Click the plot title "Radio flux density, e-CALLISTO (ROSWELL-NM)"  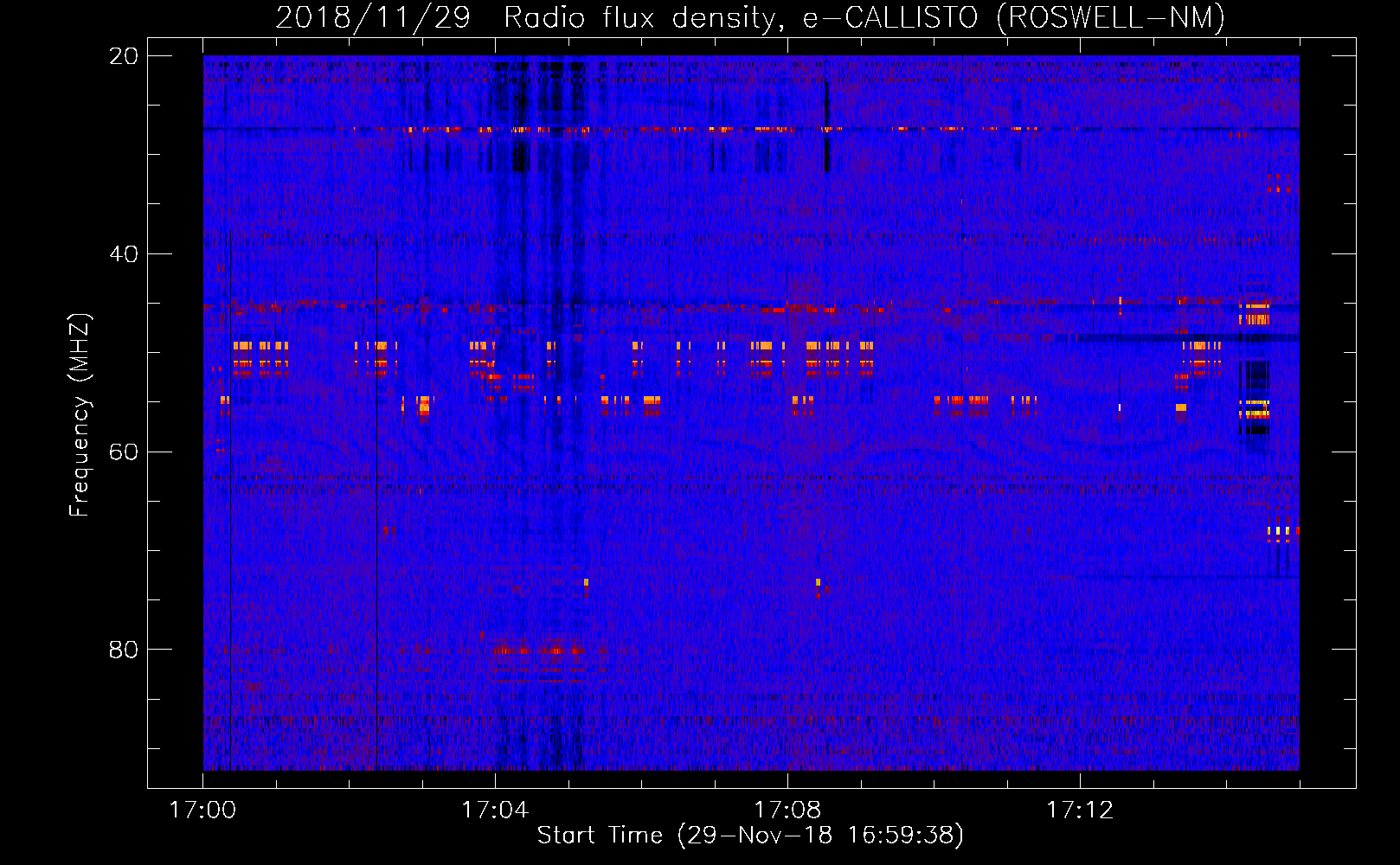tap(864, 17)
